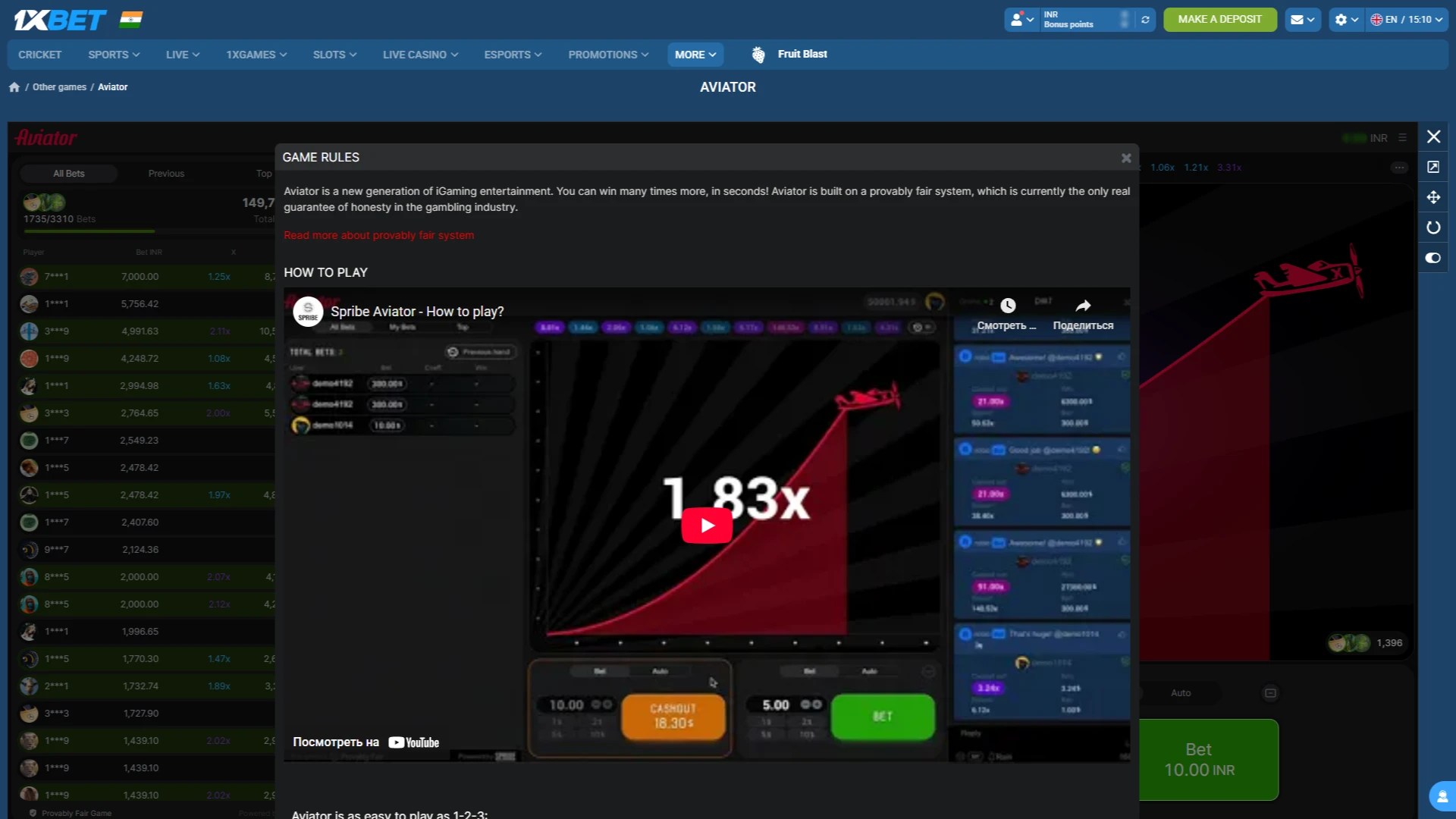This screenshot has height=819, width=1456.
Task: Click MAKE A DEPOSIT button
Action: coord(1219,20)
